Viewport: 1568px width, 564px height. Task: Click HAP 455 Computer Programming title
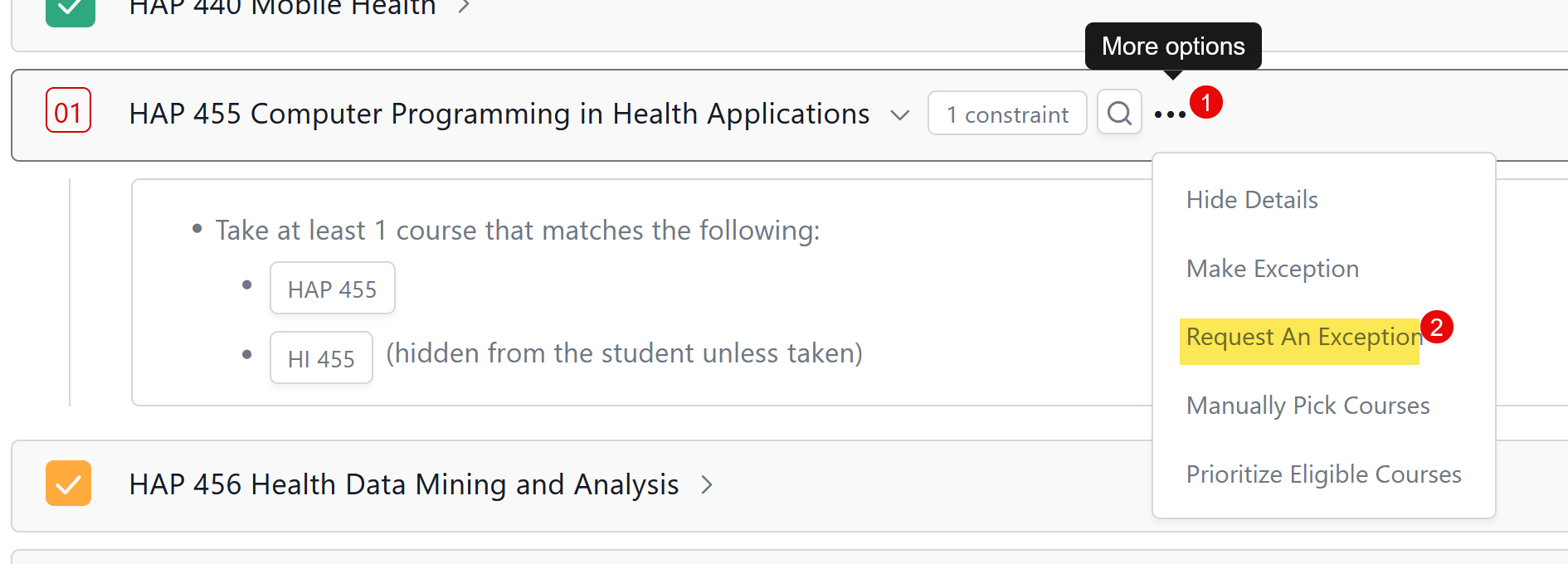tap(499, 114)
